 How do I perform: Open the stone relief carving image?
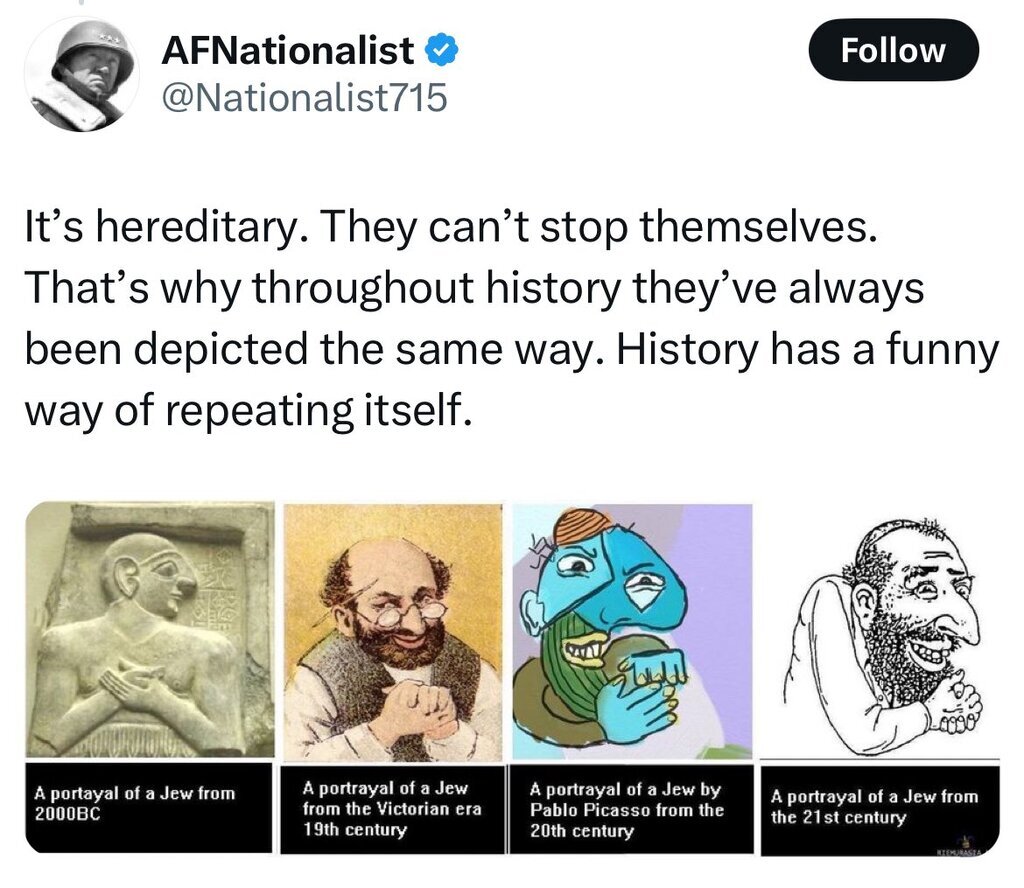pos(150,630)
